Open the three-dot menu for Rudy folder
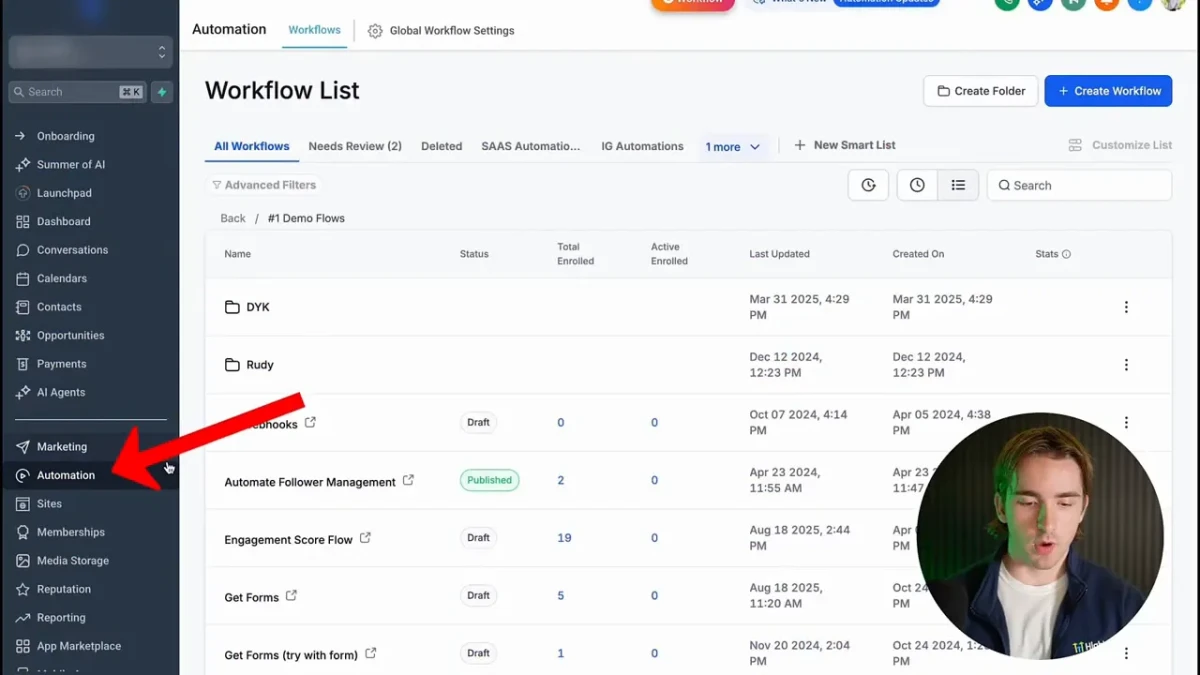 pos(1126,365)
